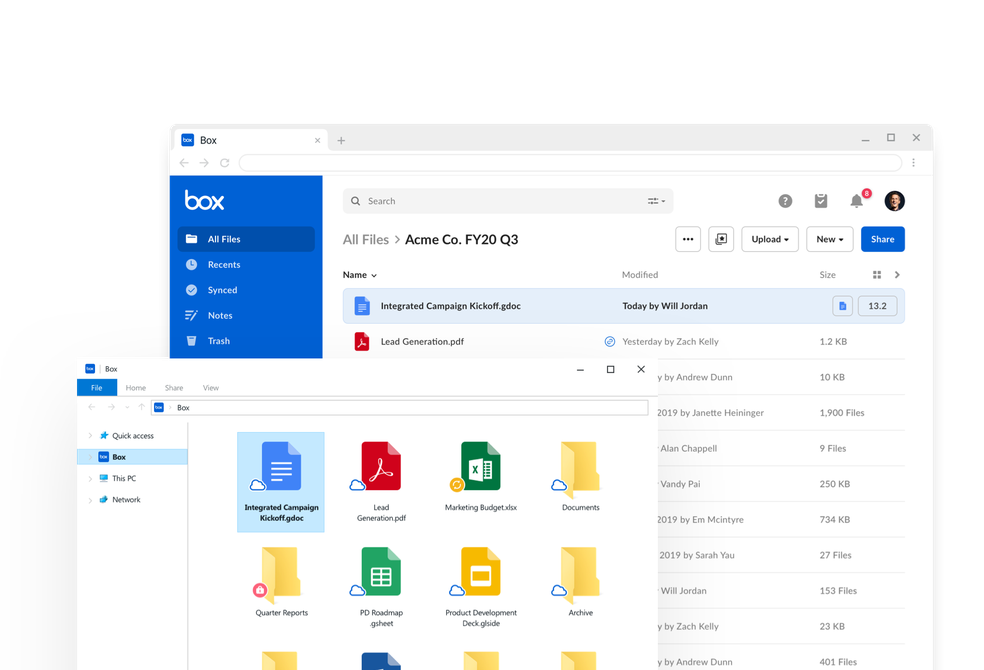Click the gdoc file icon in the web list
This screenshot has height=670, width=984.
(362, 306)
